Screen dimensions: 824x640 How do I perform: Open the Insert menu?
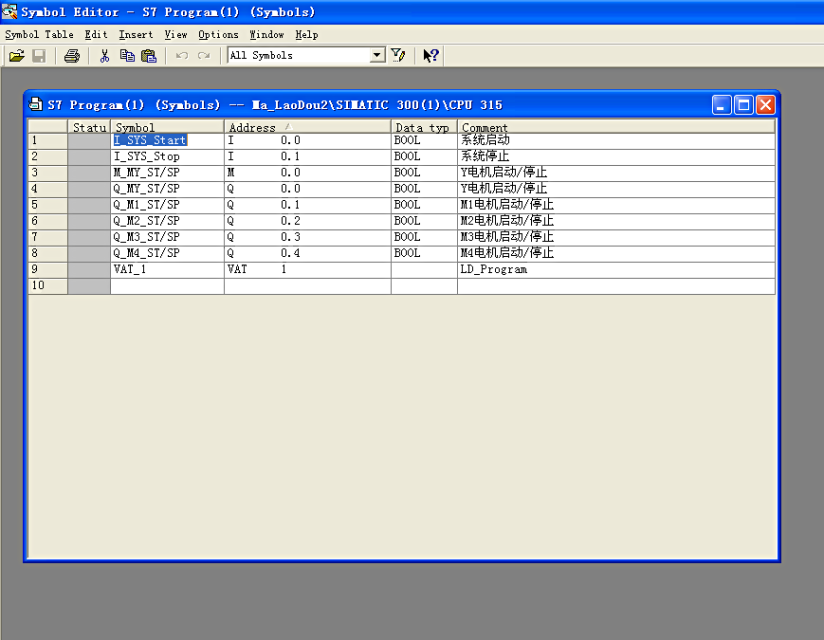pyautogui.click(x=136, y=35)
